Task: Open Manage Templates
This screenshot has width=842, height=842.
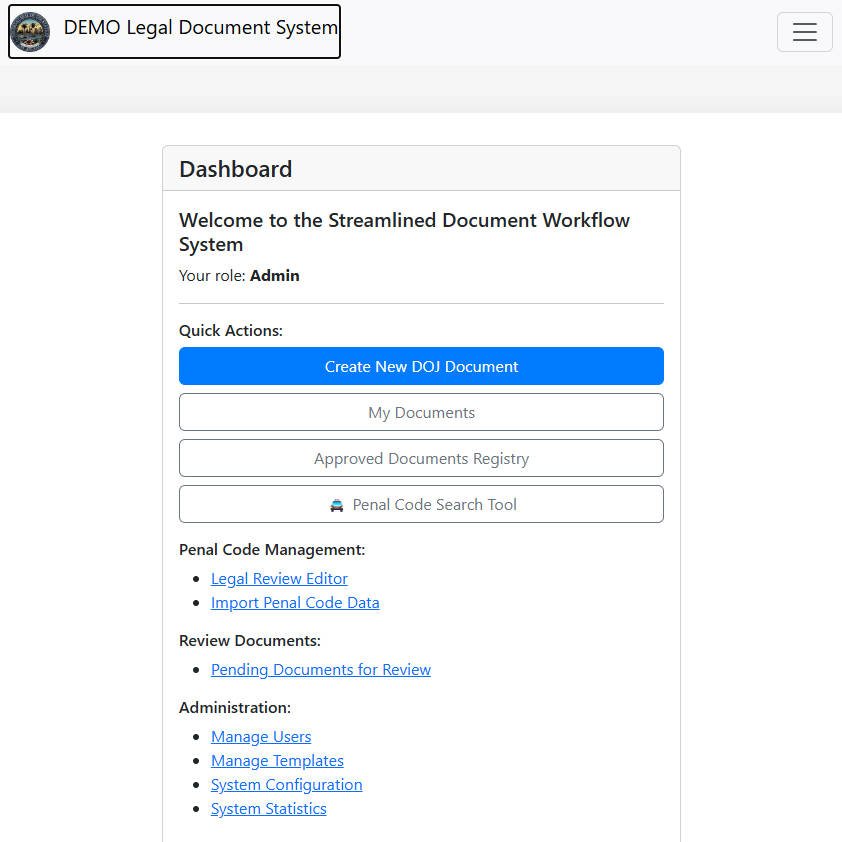Action: tap(277, 760)
